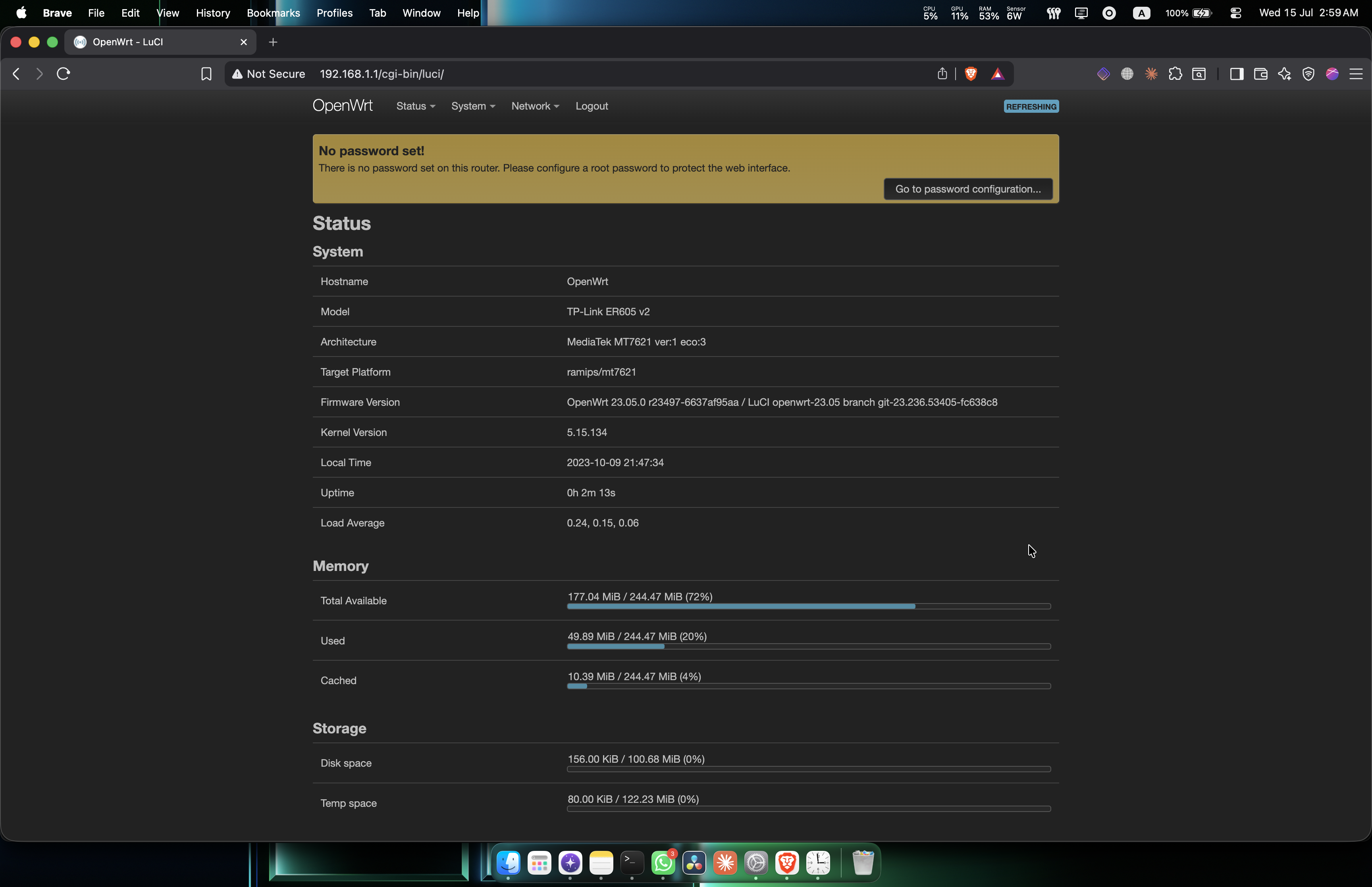Viewport: 1372px width, 887px height.
Task: Open Brave main hamburger menu
Action: pyautogui.click(x=1356, y=74)
